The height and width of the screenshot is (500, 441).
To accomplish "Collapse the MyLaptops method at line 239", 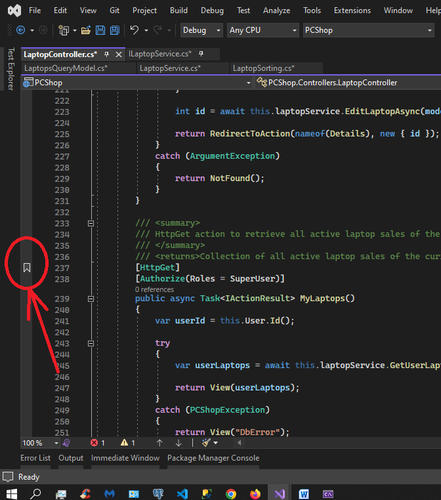I will [91, 299].
